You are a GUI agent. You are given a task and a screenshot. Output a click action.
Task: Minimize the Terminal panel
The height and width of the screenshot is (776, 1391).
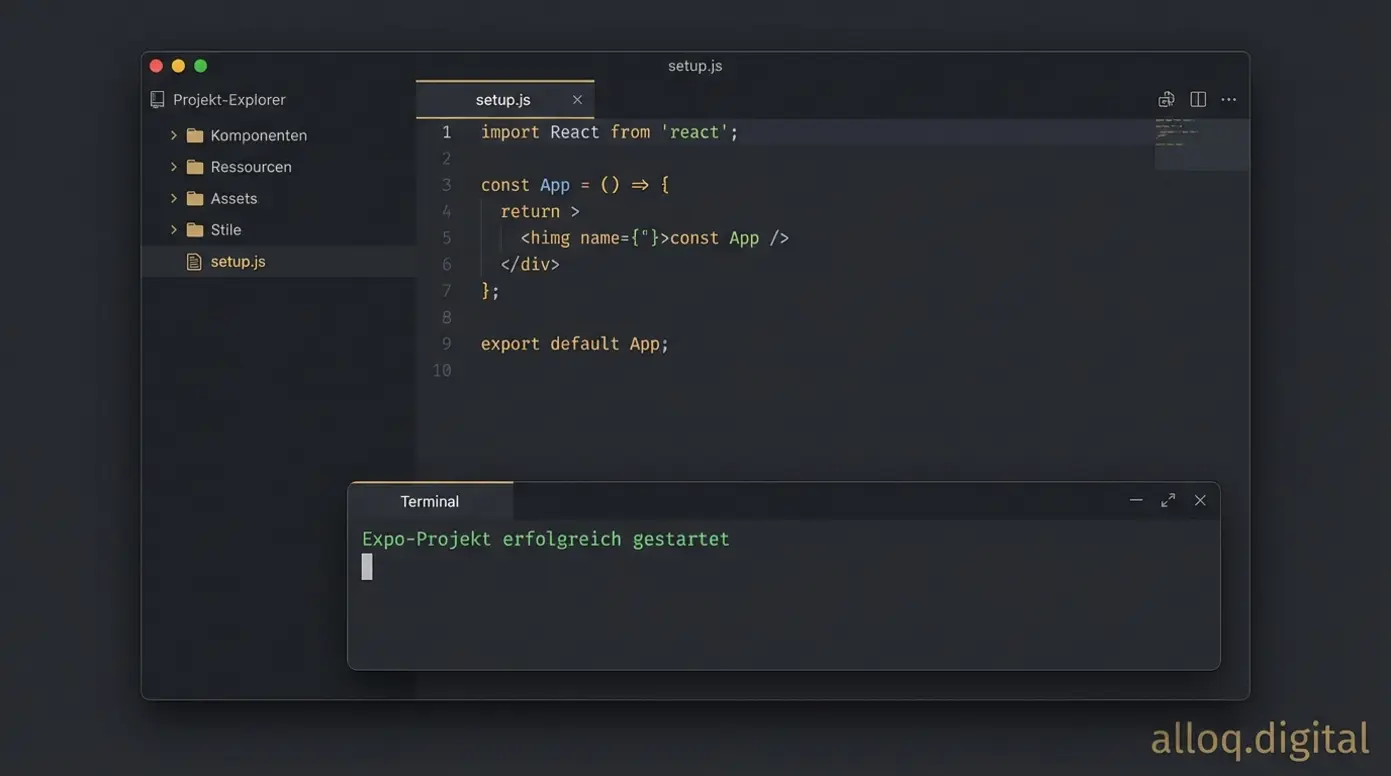pos(1136,499)
